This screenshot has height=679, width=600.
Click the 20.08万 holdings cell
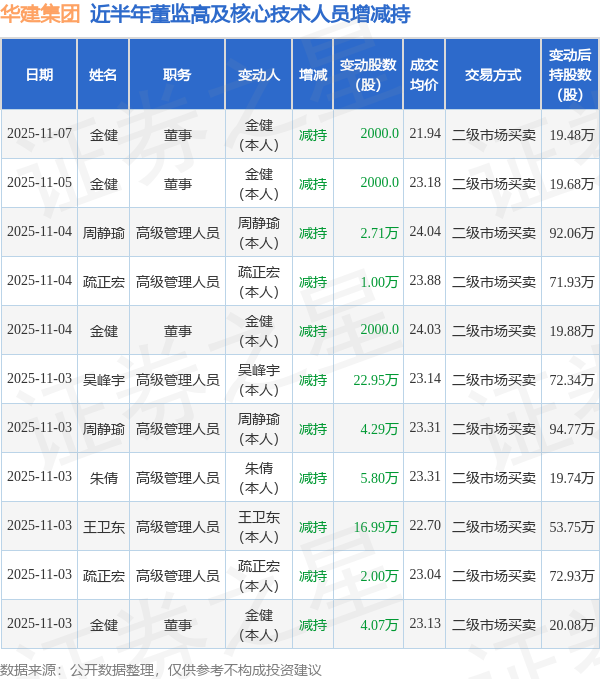(x=571, y=625)
